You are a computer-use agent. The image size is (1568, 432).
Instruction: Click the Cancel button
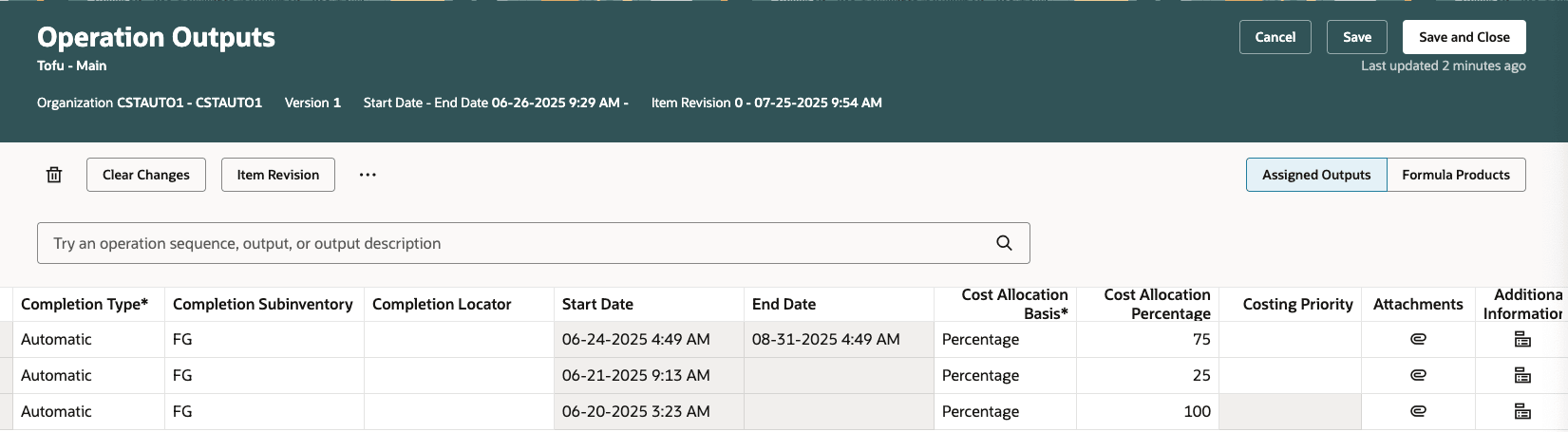pos(1275,37)
